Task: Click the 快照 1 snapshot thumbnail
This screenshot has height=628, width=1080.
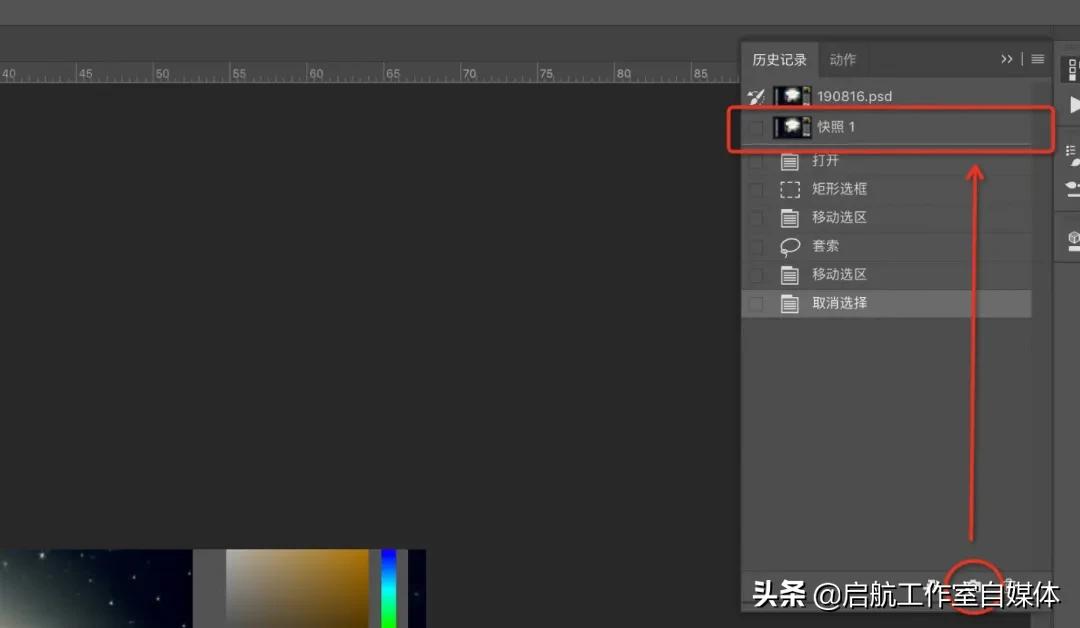Action: pyautogui.click(x=793, y=127)
